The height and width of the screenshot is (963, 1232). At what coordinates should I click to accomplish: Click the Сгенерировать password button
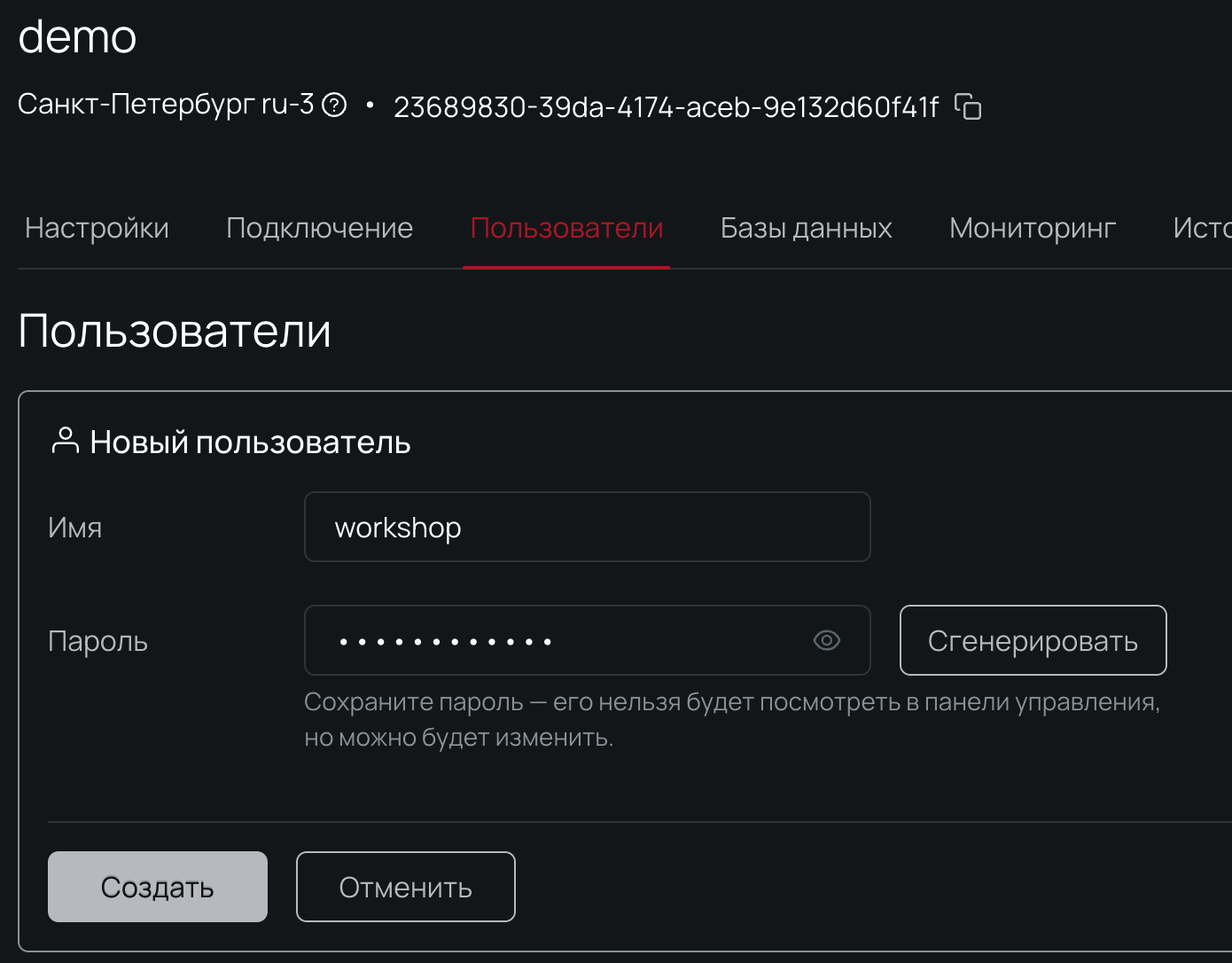pyautogui.click(x=1033, y=640)
